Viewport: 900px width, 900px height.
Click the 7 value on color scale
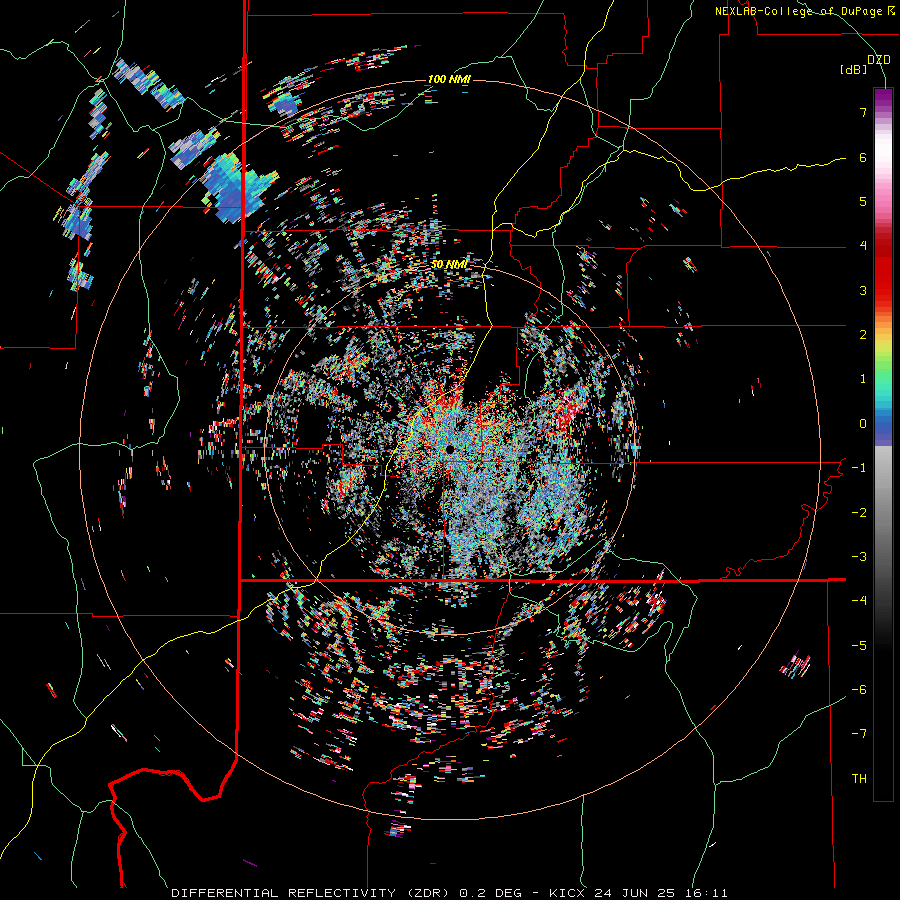click(863, 112)
